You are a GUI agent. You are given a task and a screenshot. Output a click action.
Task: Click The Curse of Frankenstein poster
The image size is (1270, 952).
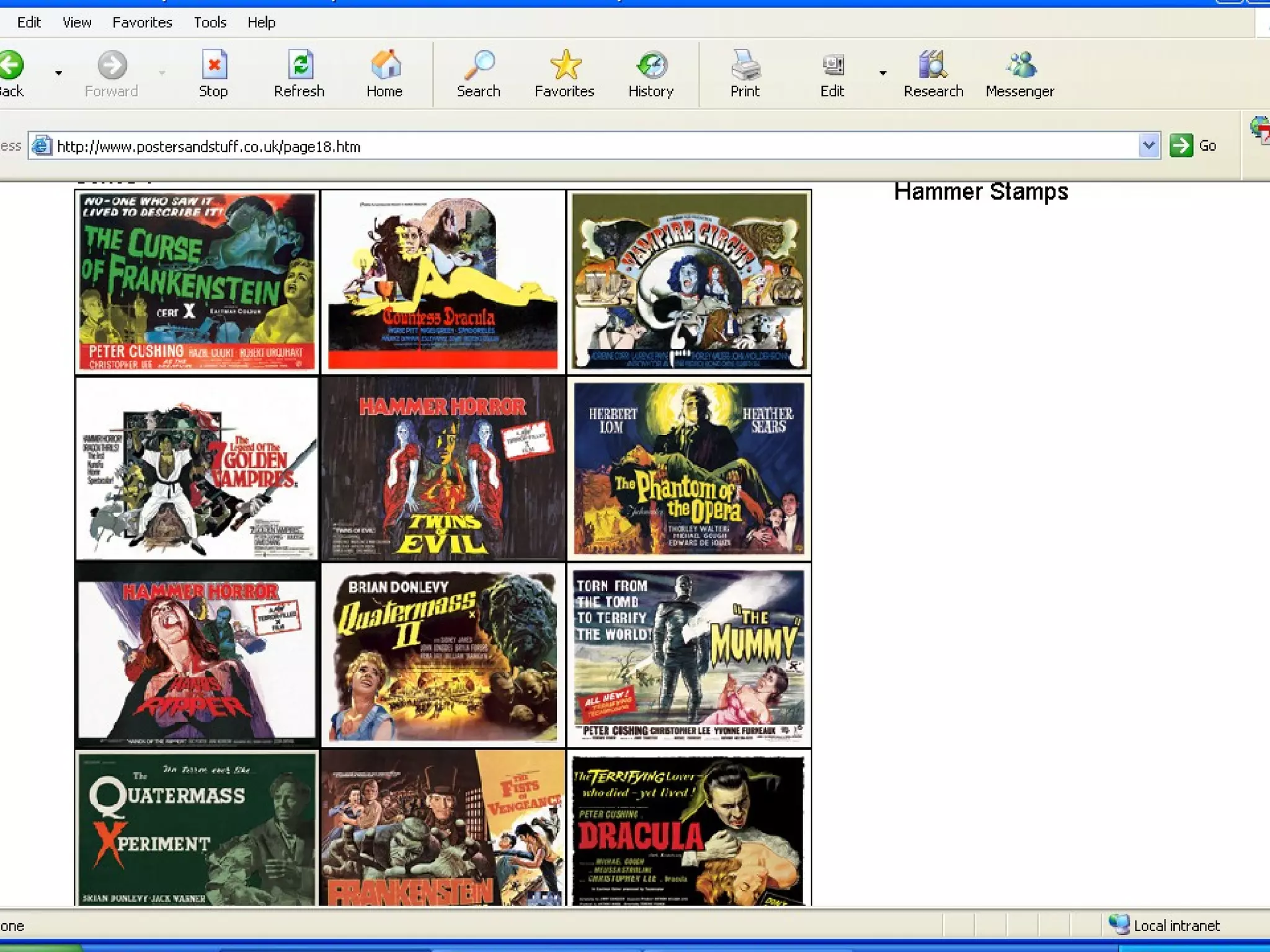[x=197, y=282]
